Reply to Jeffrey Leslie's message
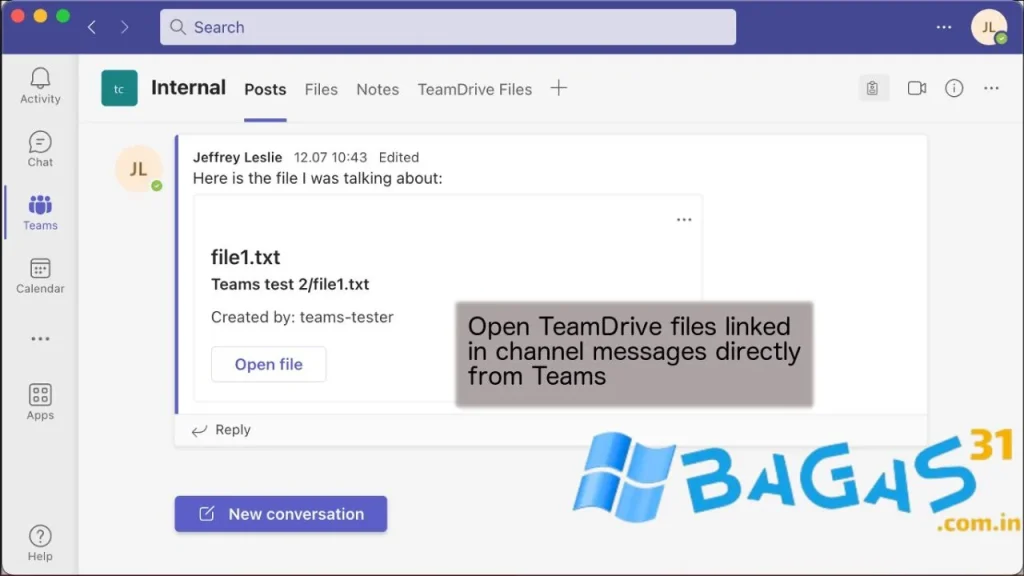Screen dimensions: 1024x576 click(x=221, y=430)
